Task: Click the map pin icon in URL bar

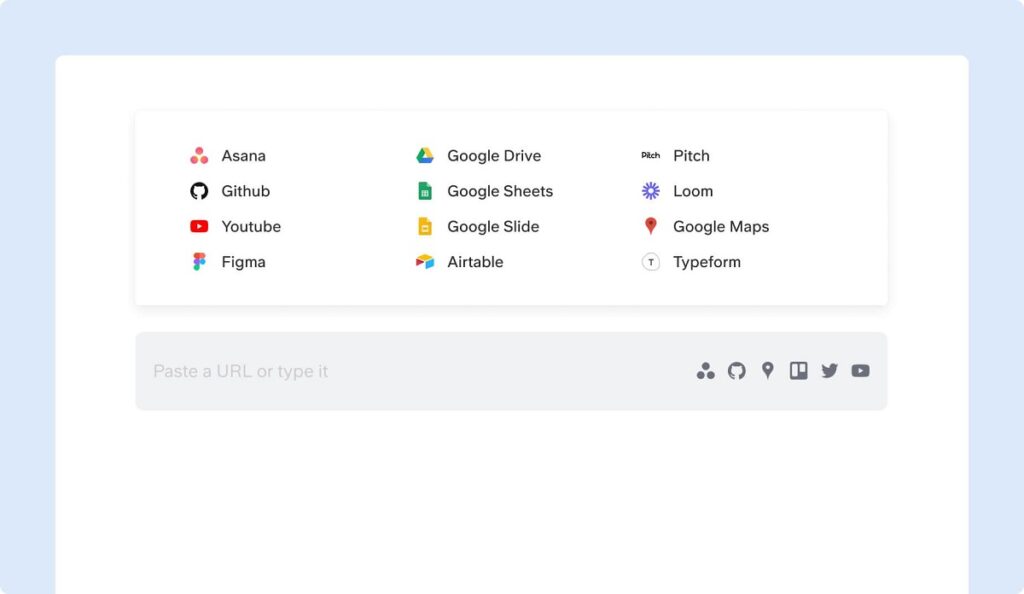Action: pyautogui.click(x=768, y=371)
